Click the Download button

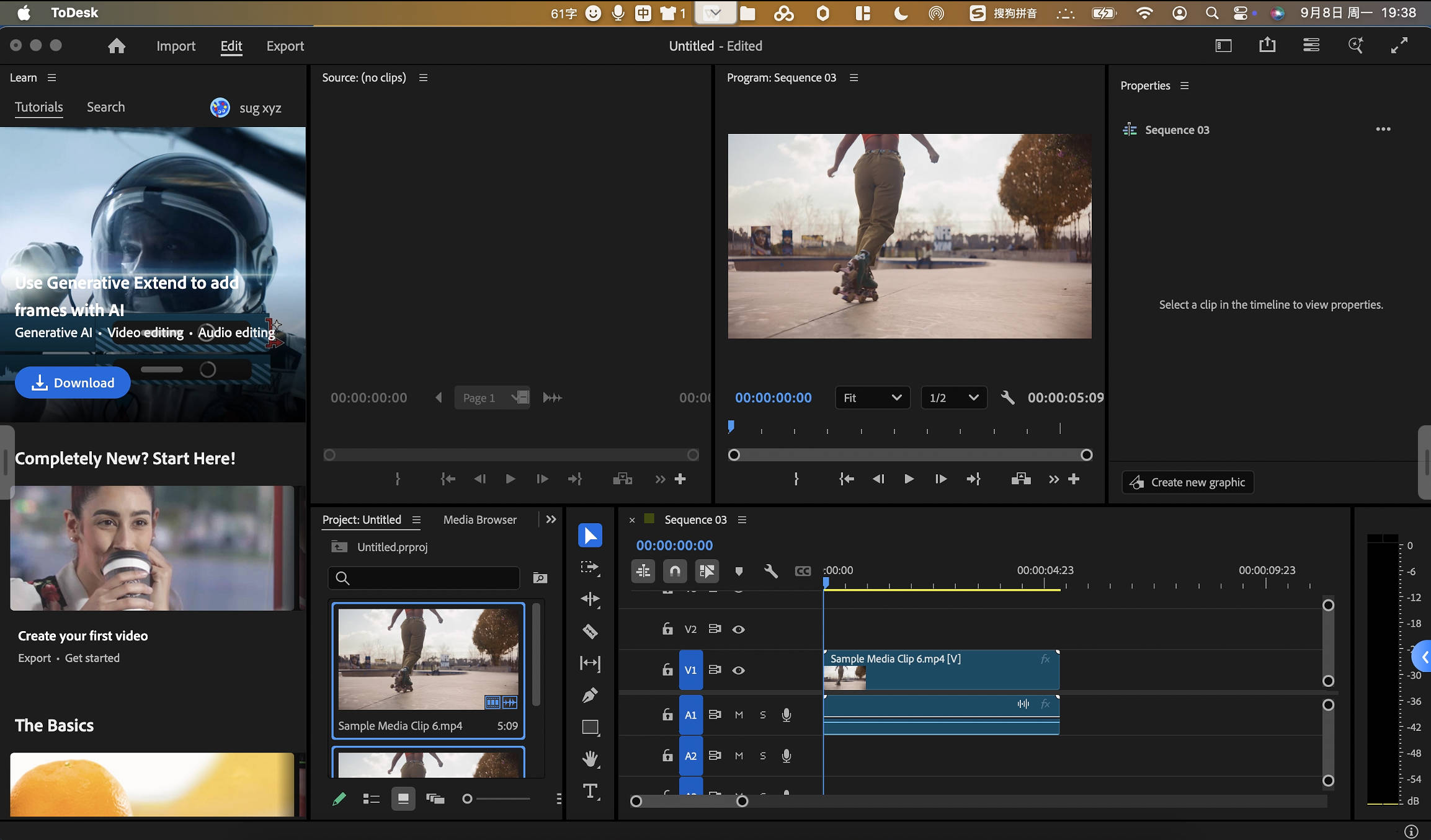(x=73, y=382)
